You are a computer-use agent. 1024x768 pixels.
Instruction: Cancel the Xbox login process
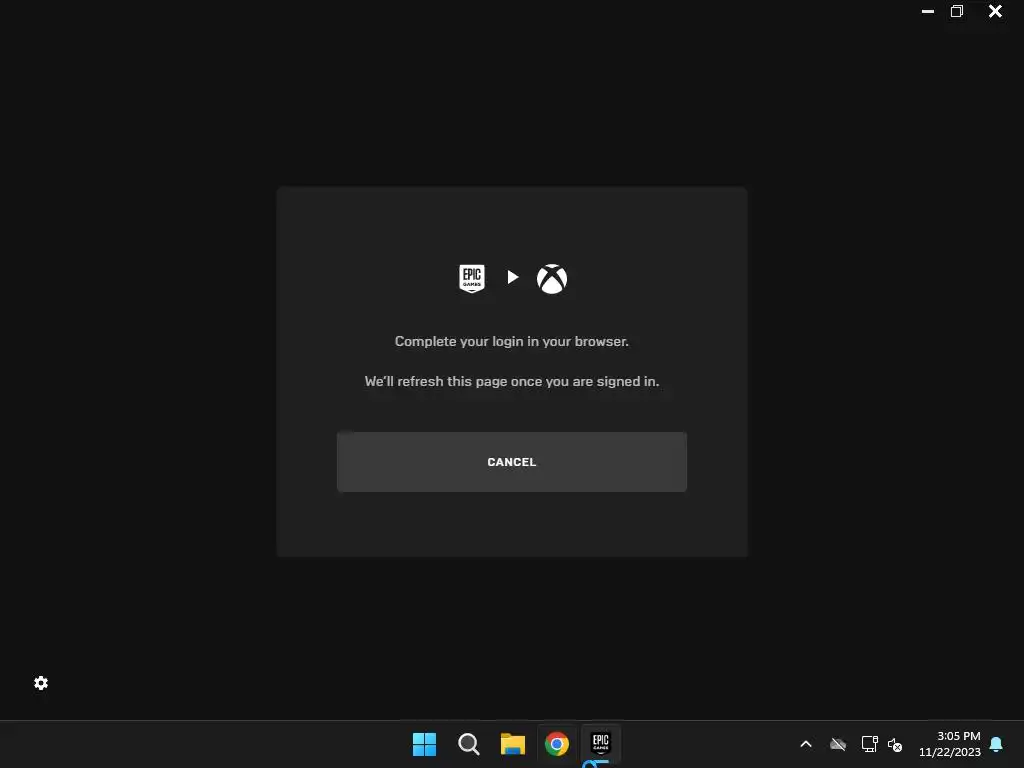point(511,462)
